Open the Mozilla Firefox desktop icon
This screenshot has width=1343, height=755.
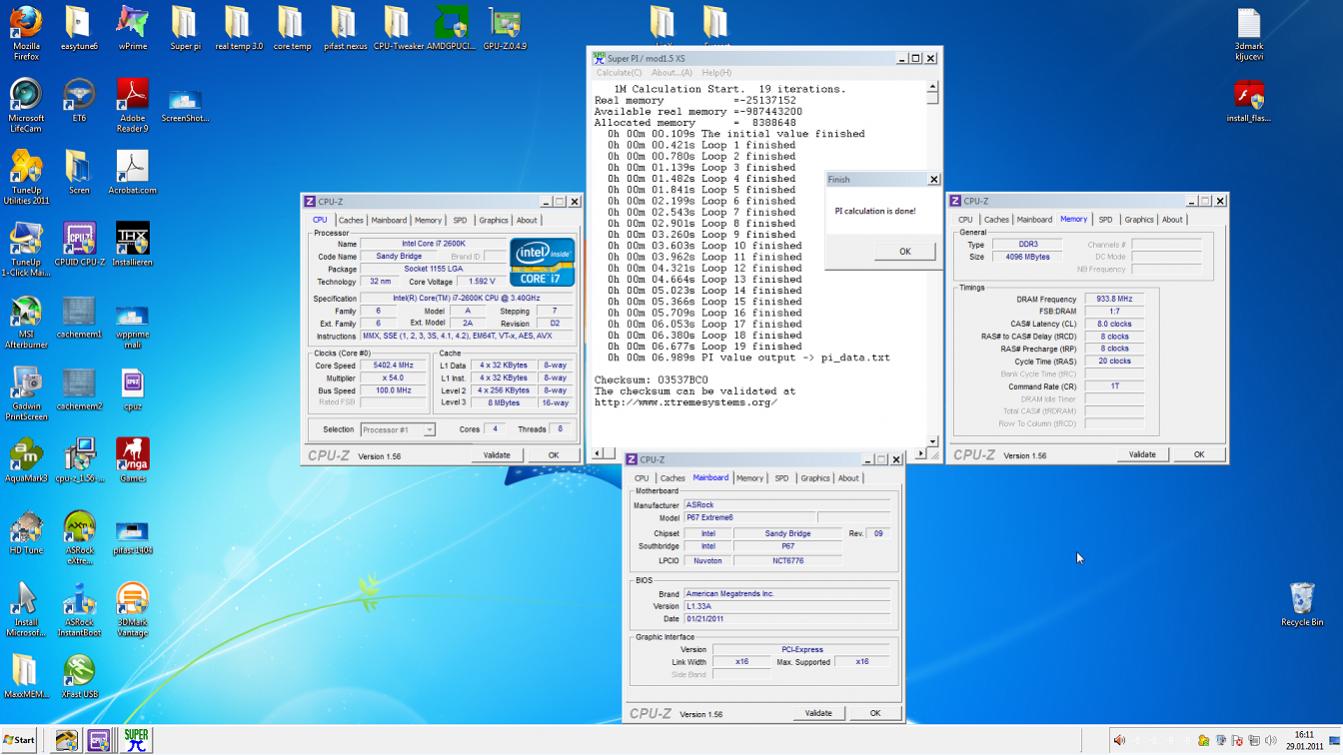[x=26, y=24]
